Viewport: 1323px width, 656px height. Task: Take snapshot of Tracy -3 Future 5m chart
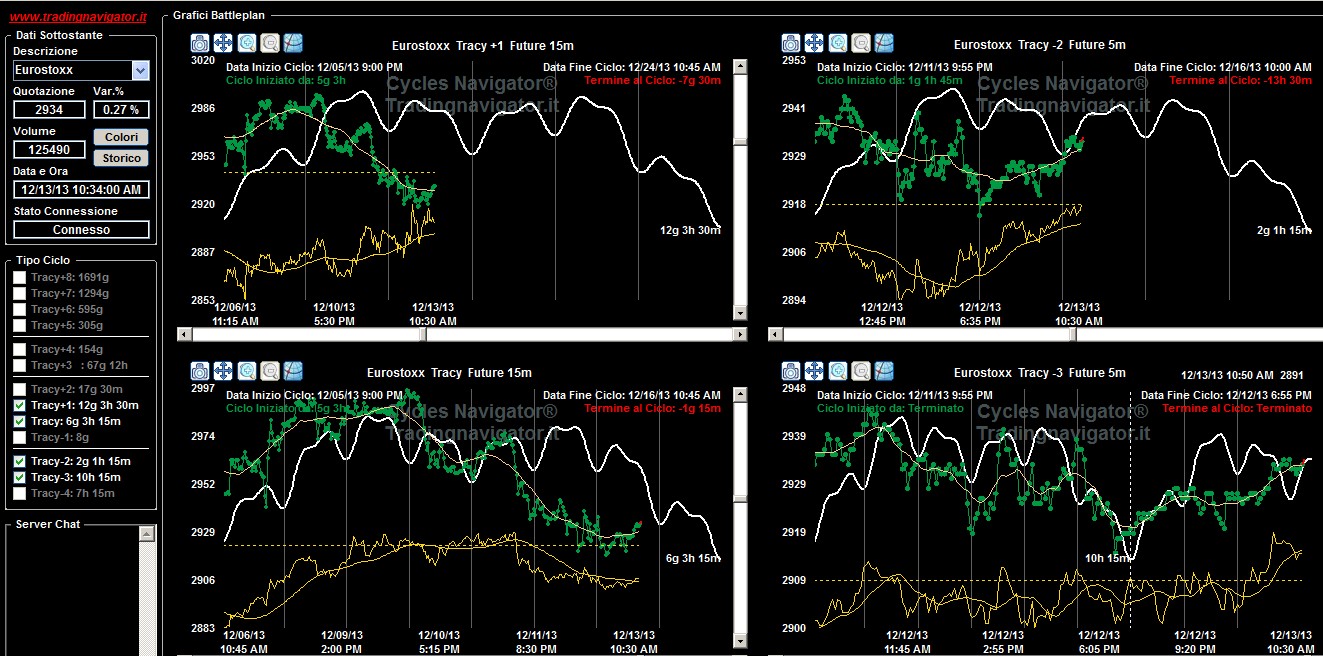(790, 371)
